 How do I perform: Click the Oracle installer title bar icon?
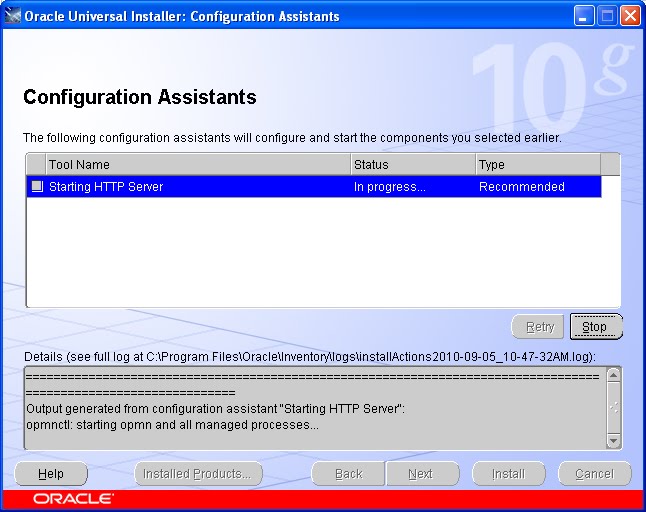pyautogui.click(x=12, y=16)
